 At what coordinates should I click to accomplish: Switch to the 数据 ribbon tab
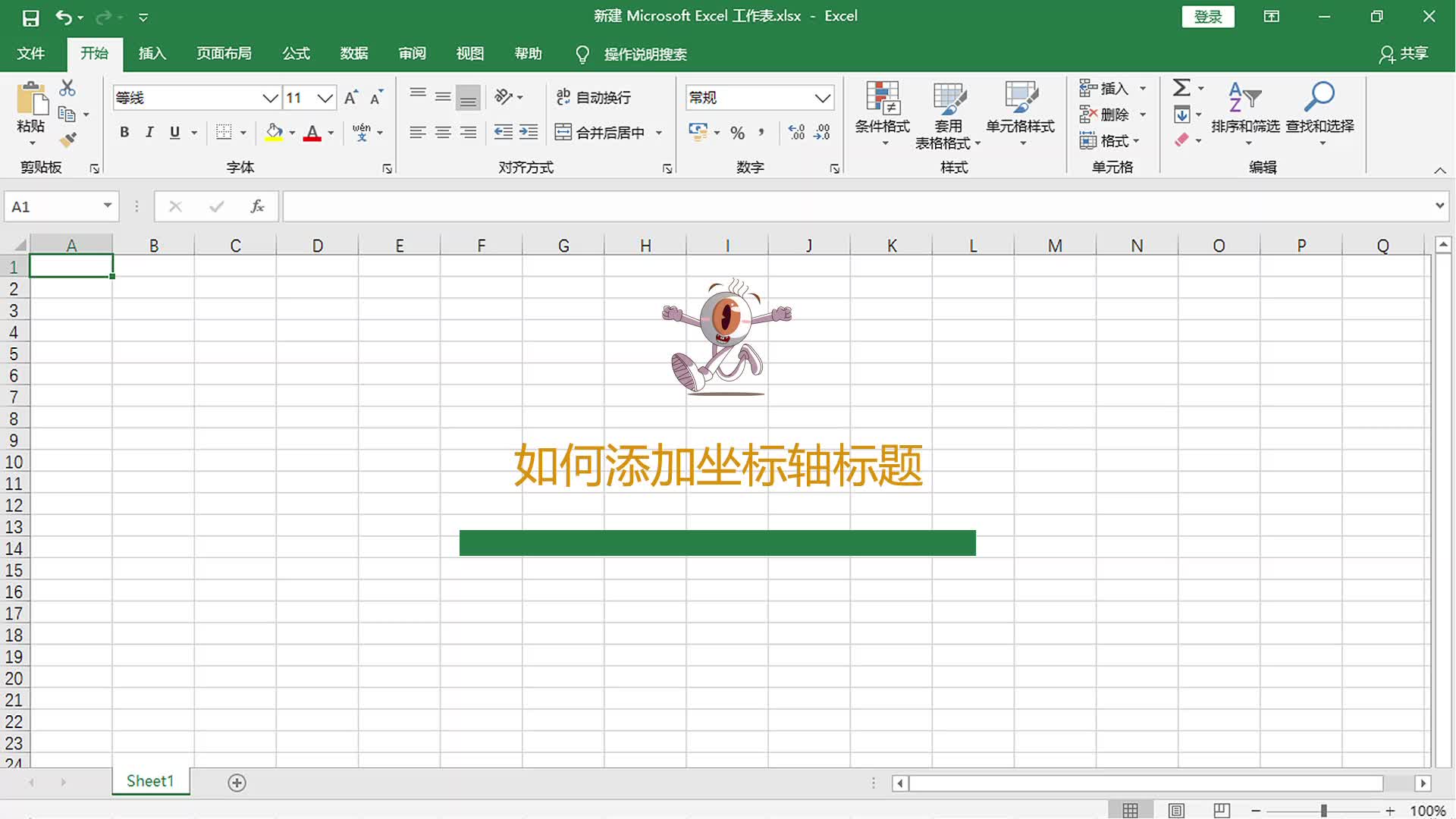pos(353,54)
